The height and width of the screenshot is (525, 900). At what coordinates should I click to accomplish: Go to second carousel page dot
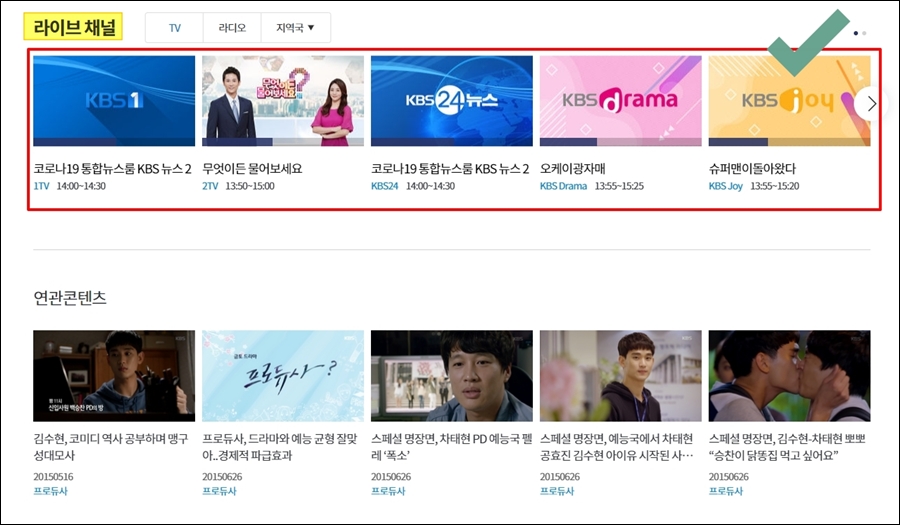click(864, 33)
